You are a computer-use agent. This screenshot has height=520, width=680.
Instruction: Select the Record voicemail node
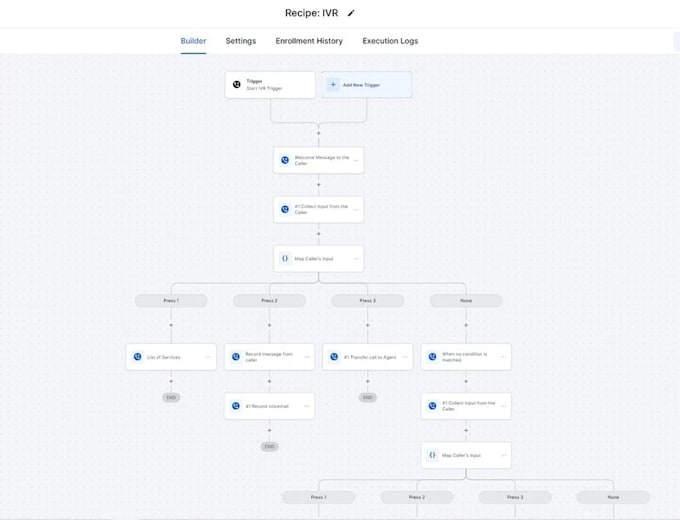[x=269, y=406]
